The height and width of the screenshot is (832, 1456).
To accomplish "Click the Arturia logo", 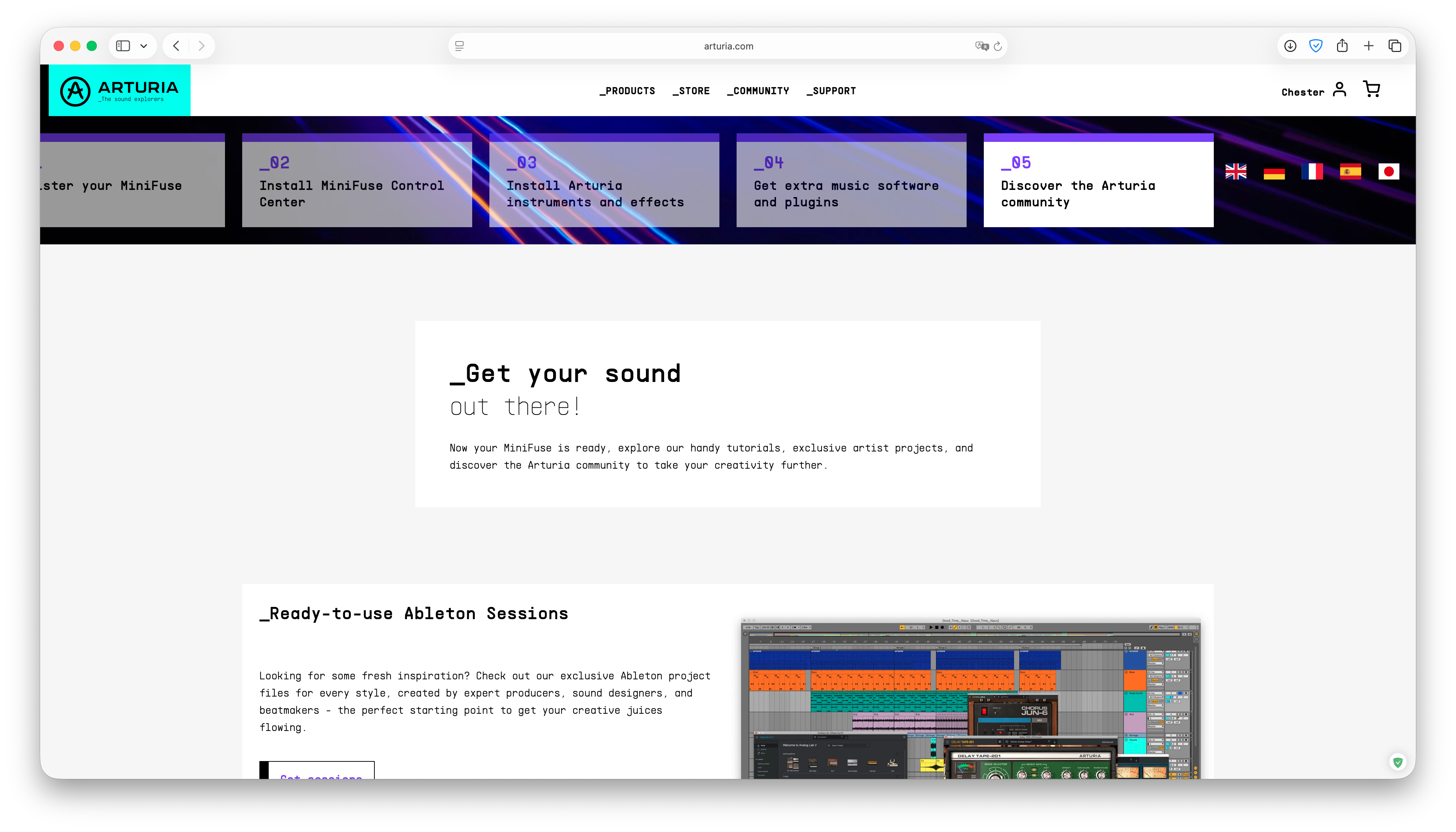I will (119, 90).
